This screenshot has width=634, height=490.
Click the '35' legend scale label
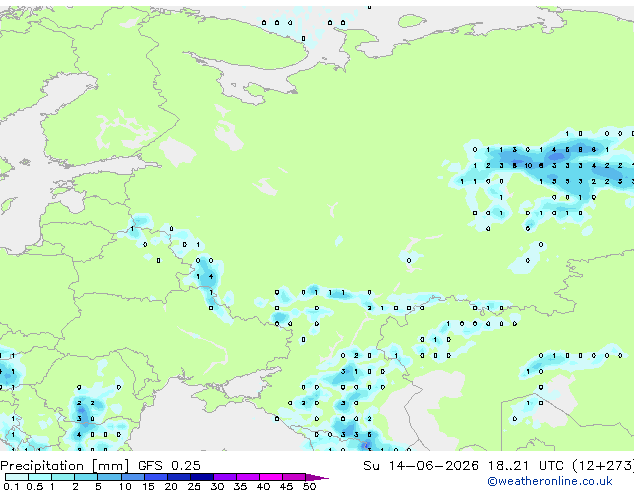pyautogui.click(x=240, y=486)
